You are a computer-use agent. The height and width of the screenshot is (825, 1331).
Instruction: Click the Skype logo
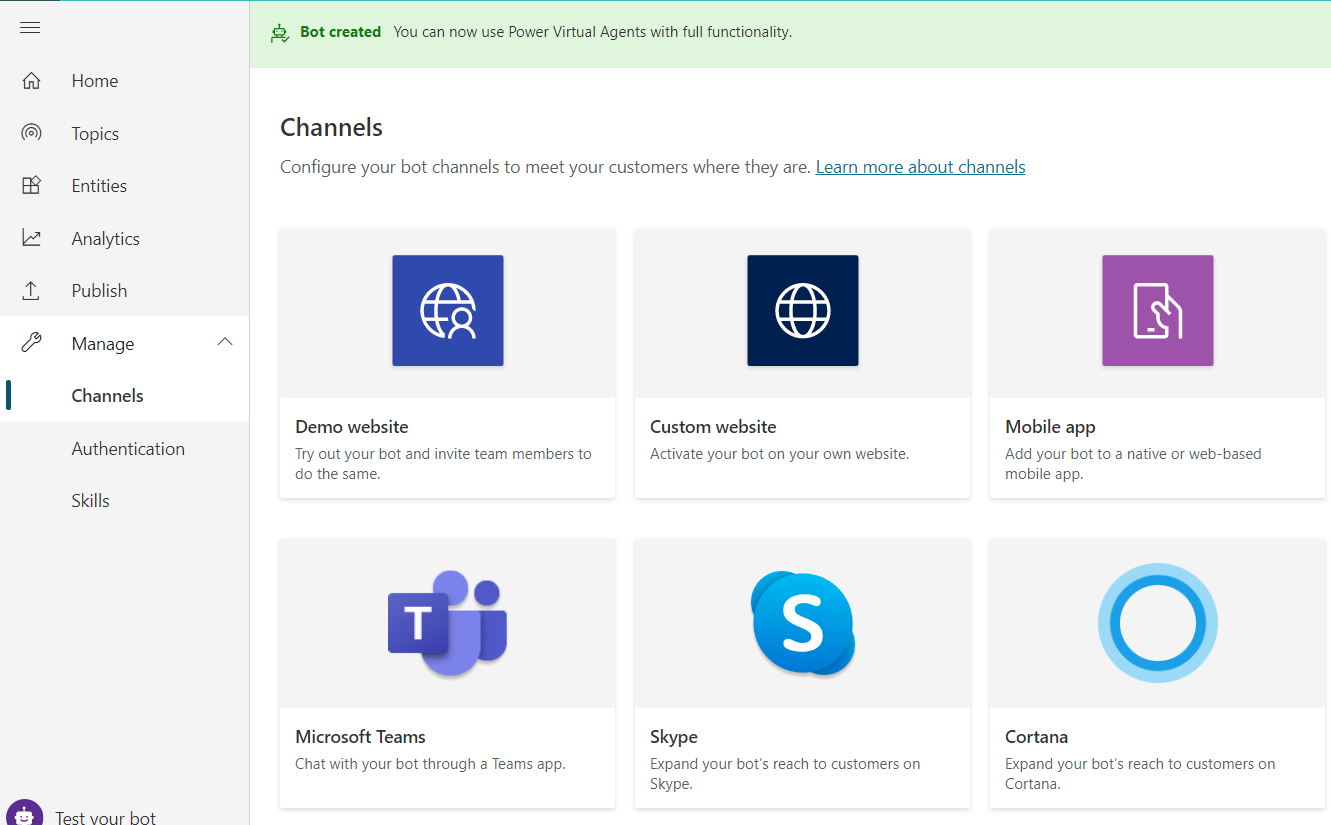[x=803, y=623]
